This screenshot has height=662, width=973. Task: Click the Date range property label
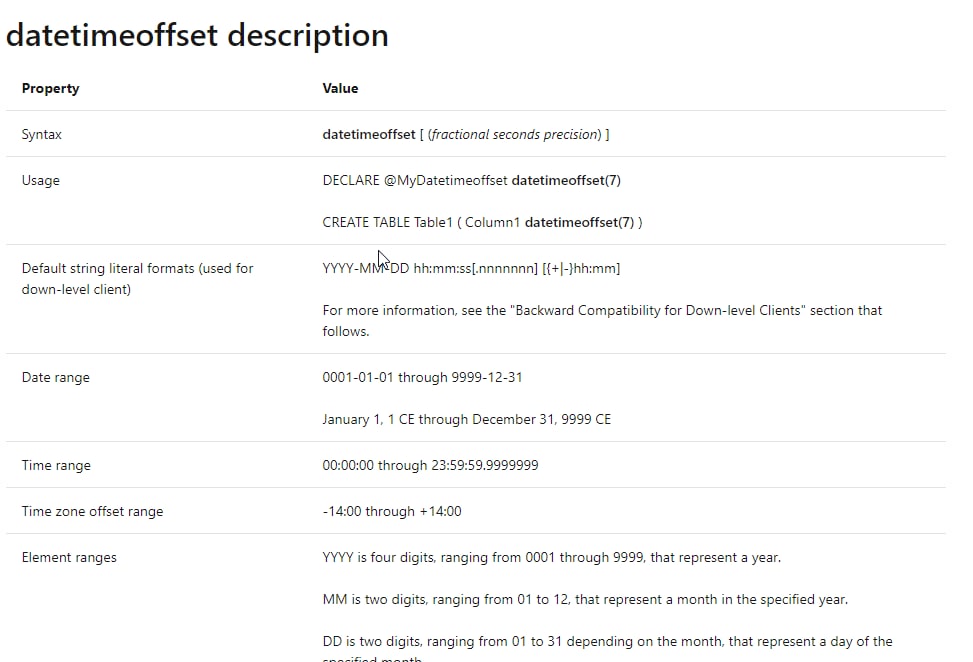(x=56, y=377)
